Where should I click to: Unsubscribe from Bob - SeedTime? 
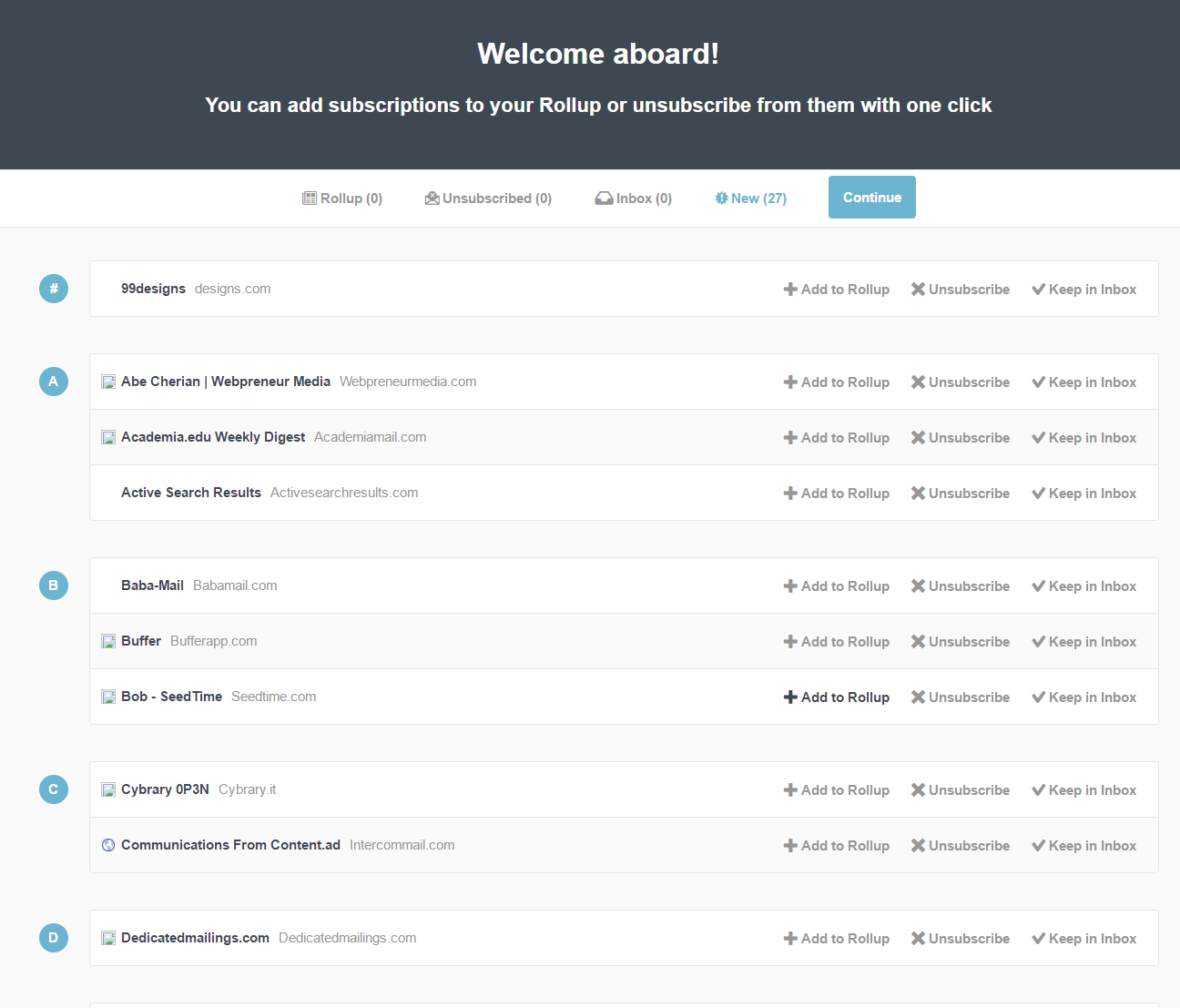[x=961, y=697]
